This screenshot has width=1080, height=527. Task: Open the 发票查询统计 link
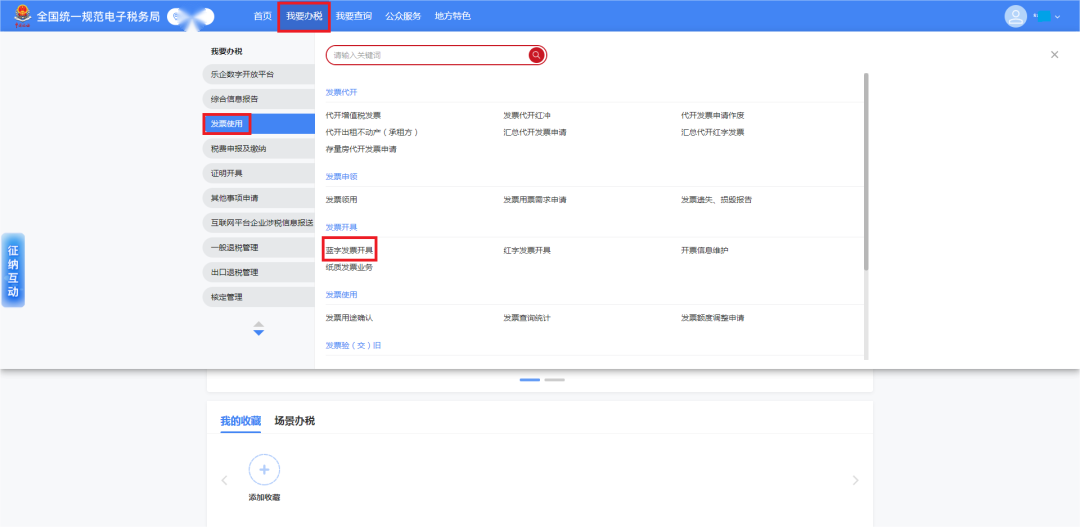[x=527, y=318]
